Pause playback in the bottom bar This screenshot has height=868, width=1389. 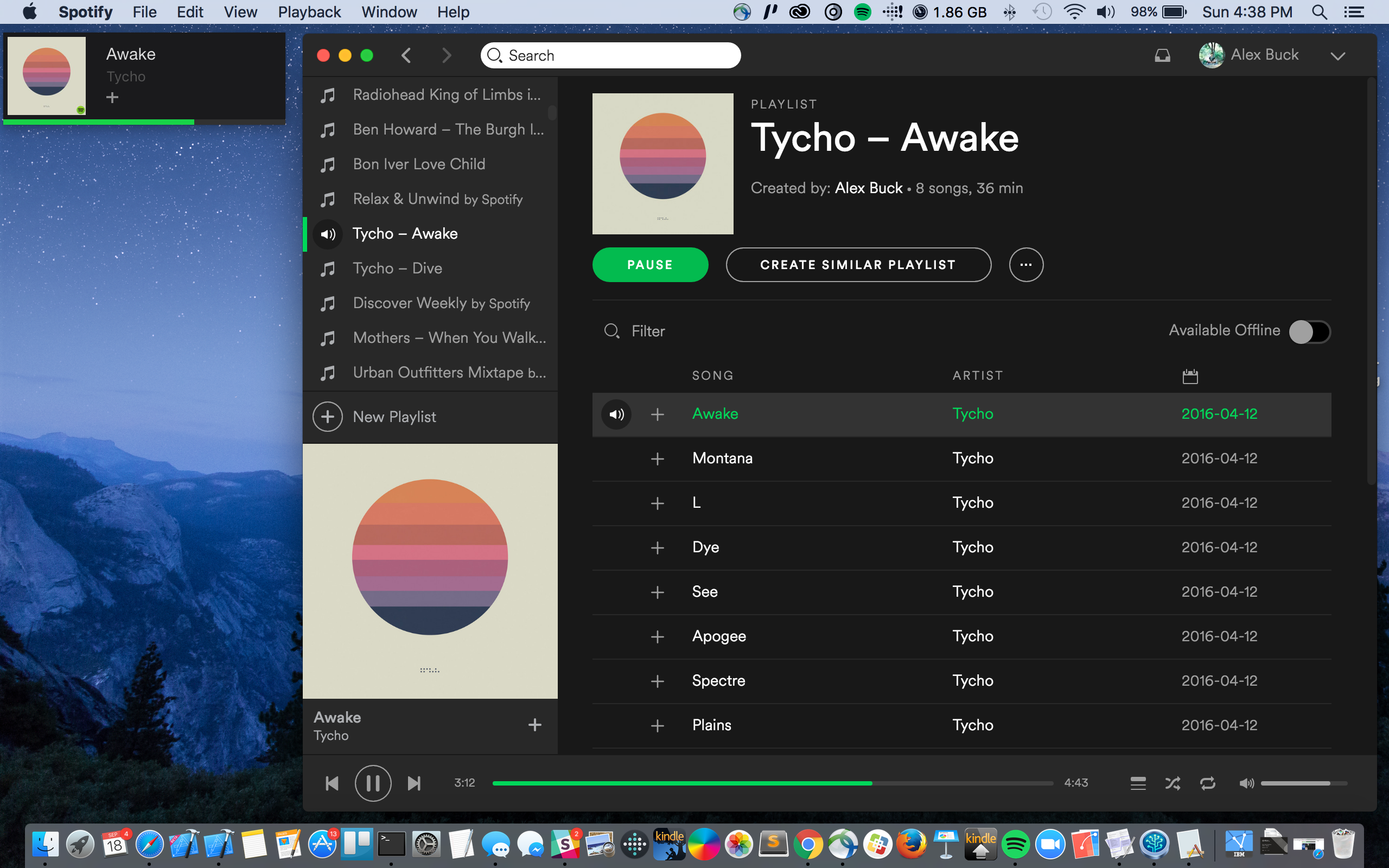point(373,783)
